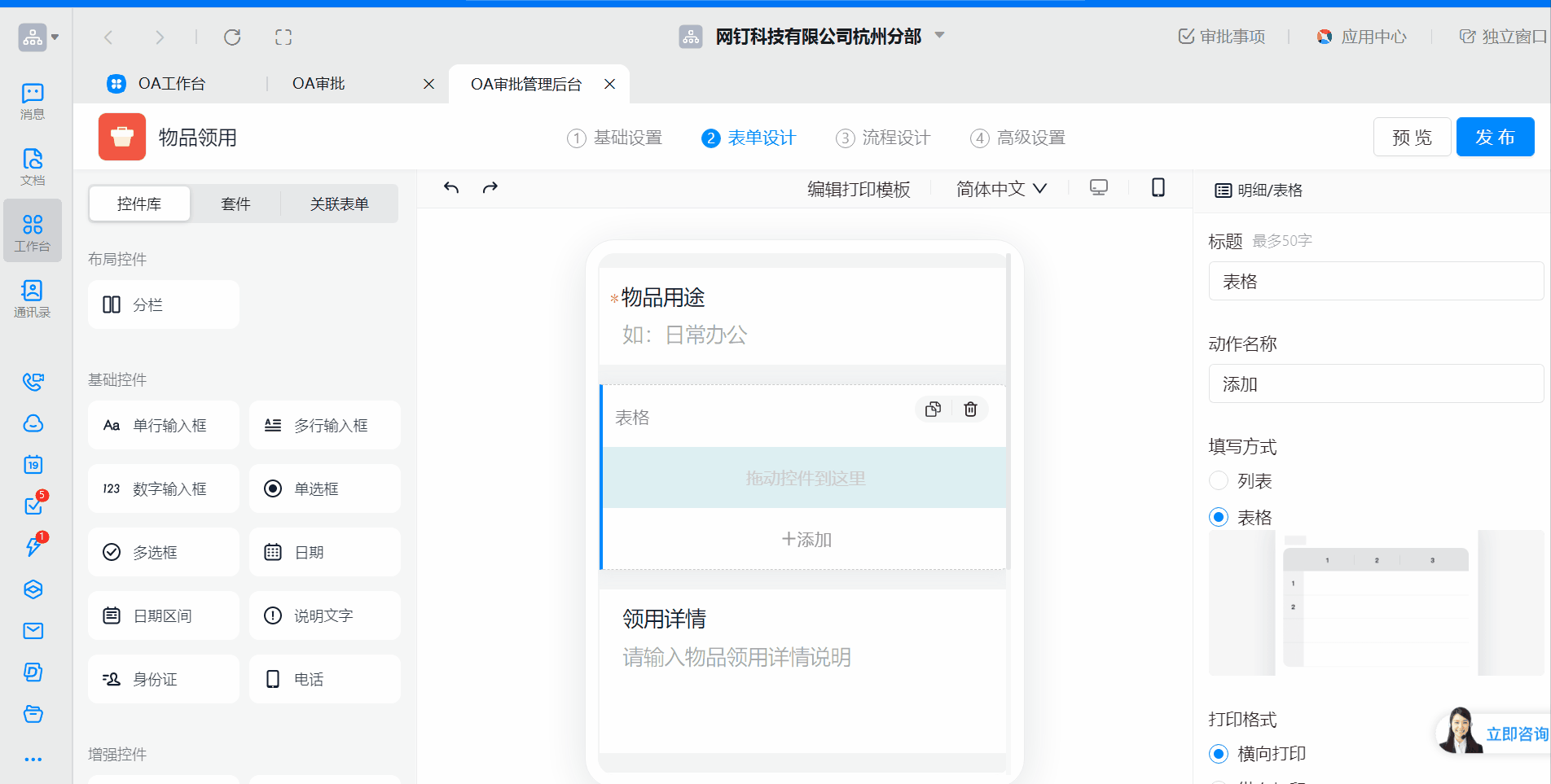Open the 文档 documents sidebar icon

pyautogui.click(x=33, y=167)
